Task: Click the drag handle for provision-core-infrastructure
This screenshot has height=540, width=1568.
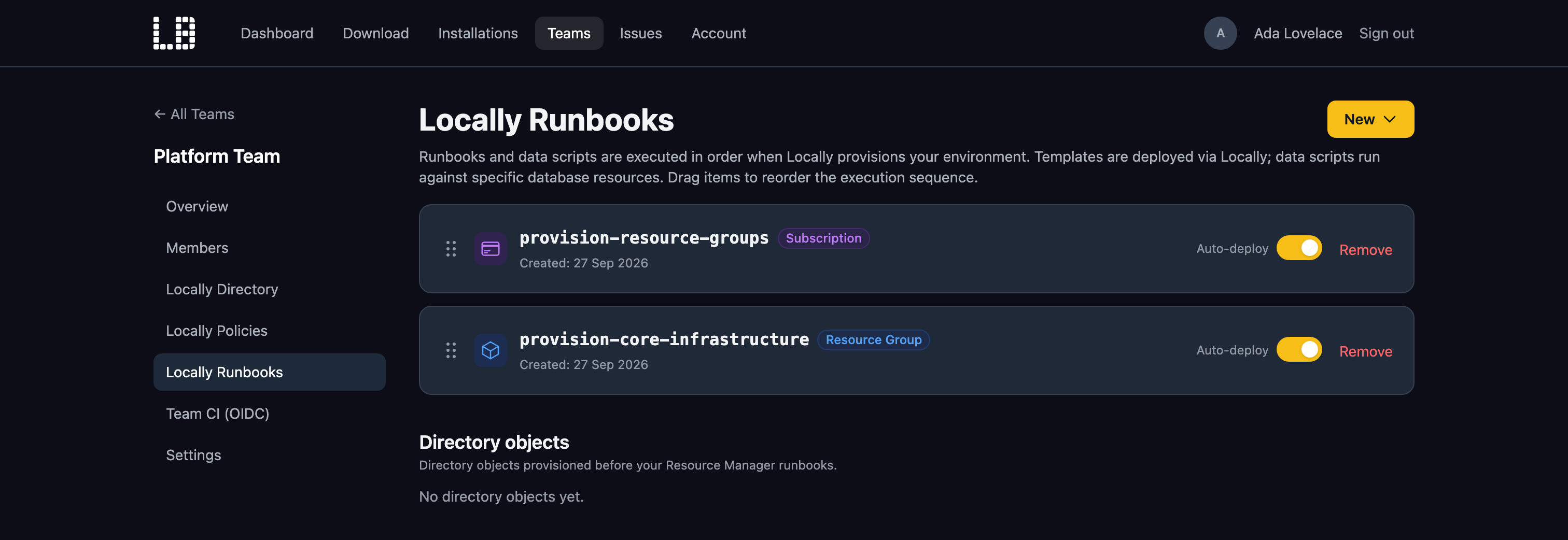Action: [451, 350]
